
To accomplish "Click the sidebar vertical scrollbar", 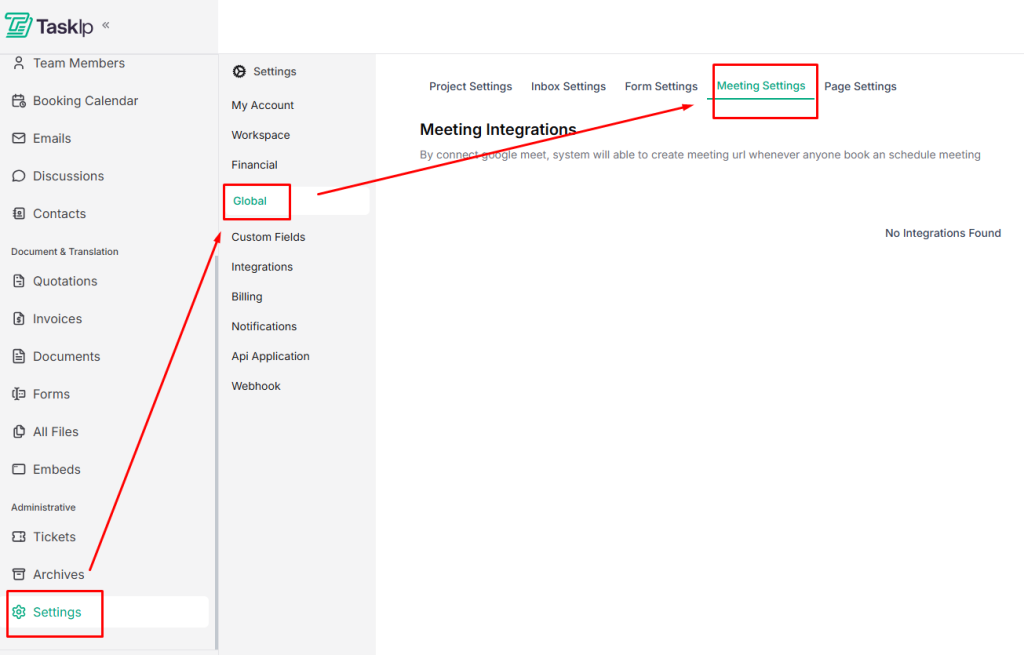I will pyautogui.click(x=216, y=450).
